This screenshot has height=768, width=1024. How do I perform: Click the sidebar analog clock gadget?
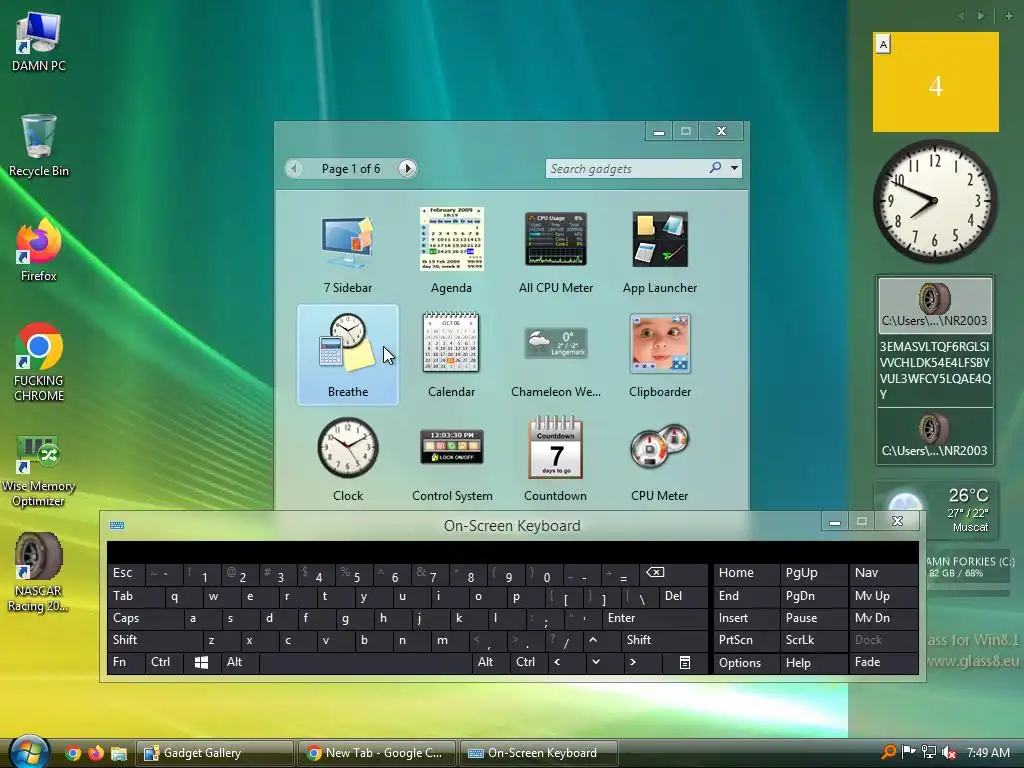(x=935, y=200)
